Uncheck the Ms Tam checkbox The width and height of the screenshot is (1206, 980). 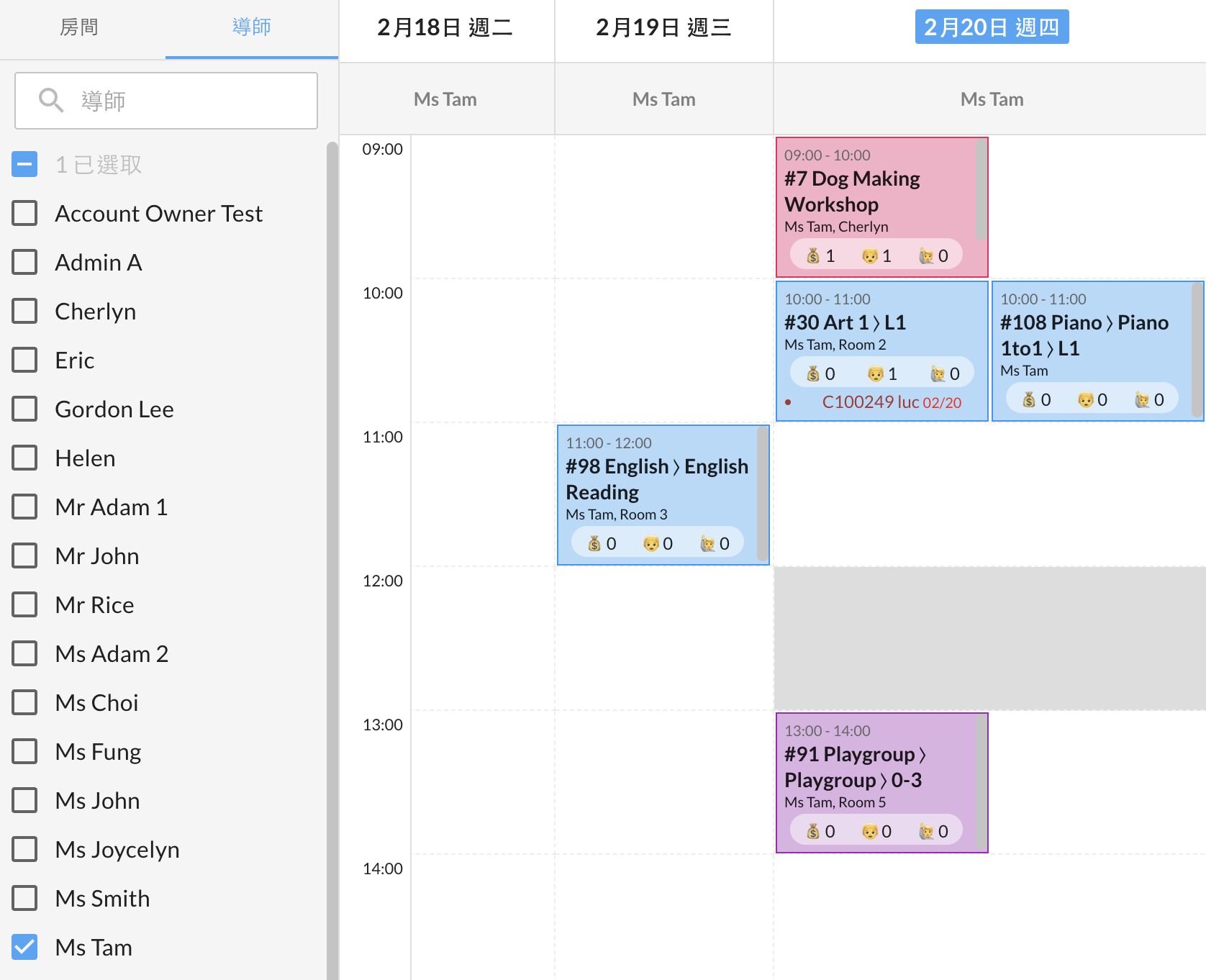pos(24,947)
